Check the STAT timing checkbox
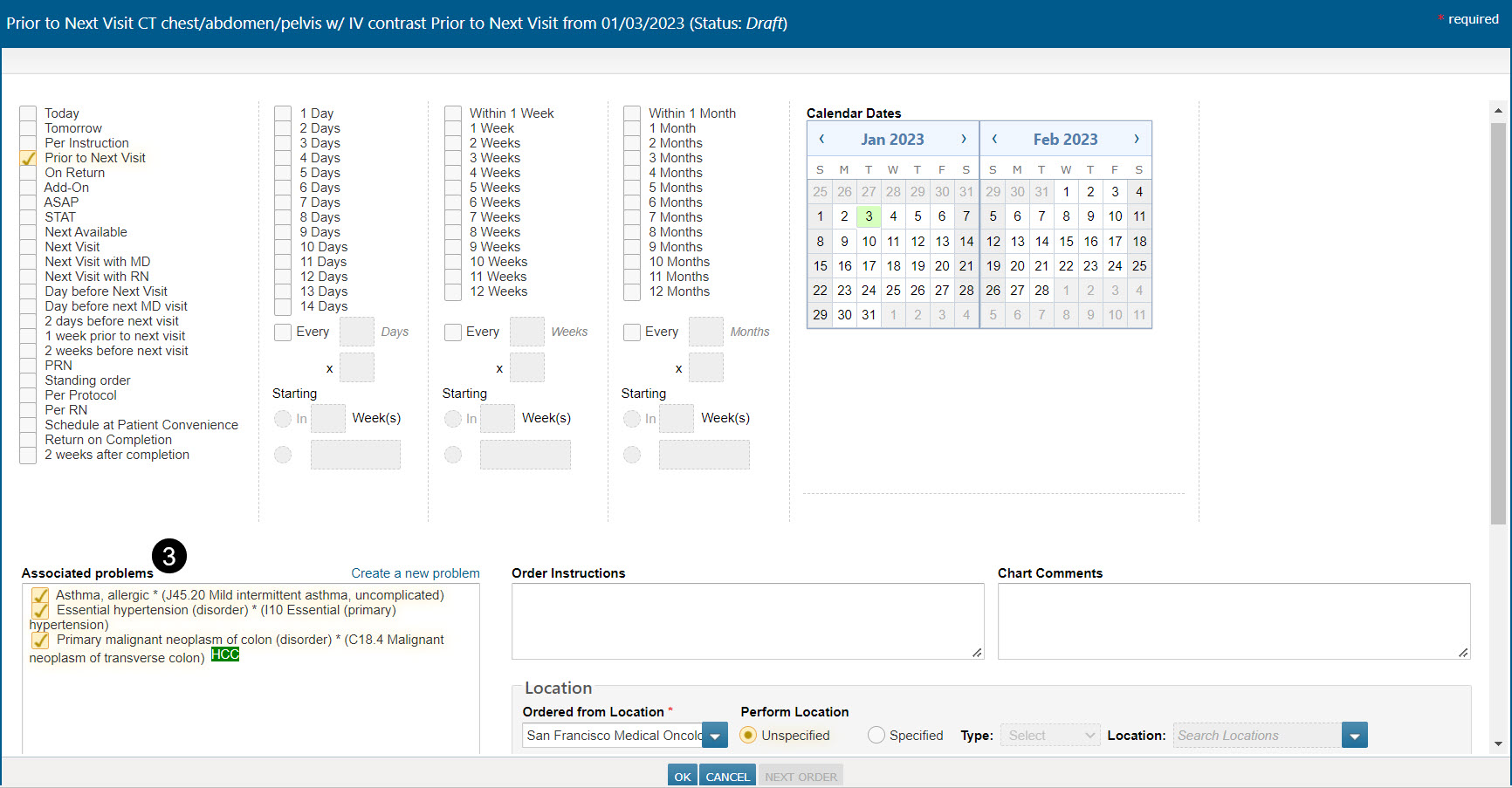Image resolution: width=1512 pixels, height=788 pixels. [x=29, y=217]
